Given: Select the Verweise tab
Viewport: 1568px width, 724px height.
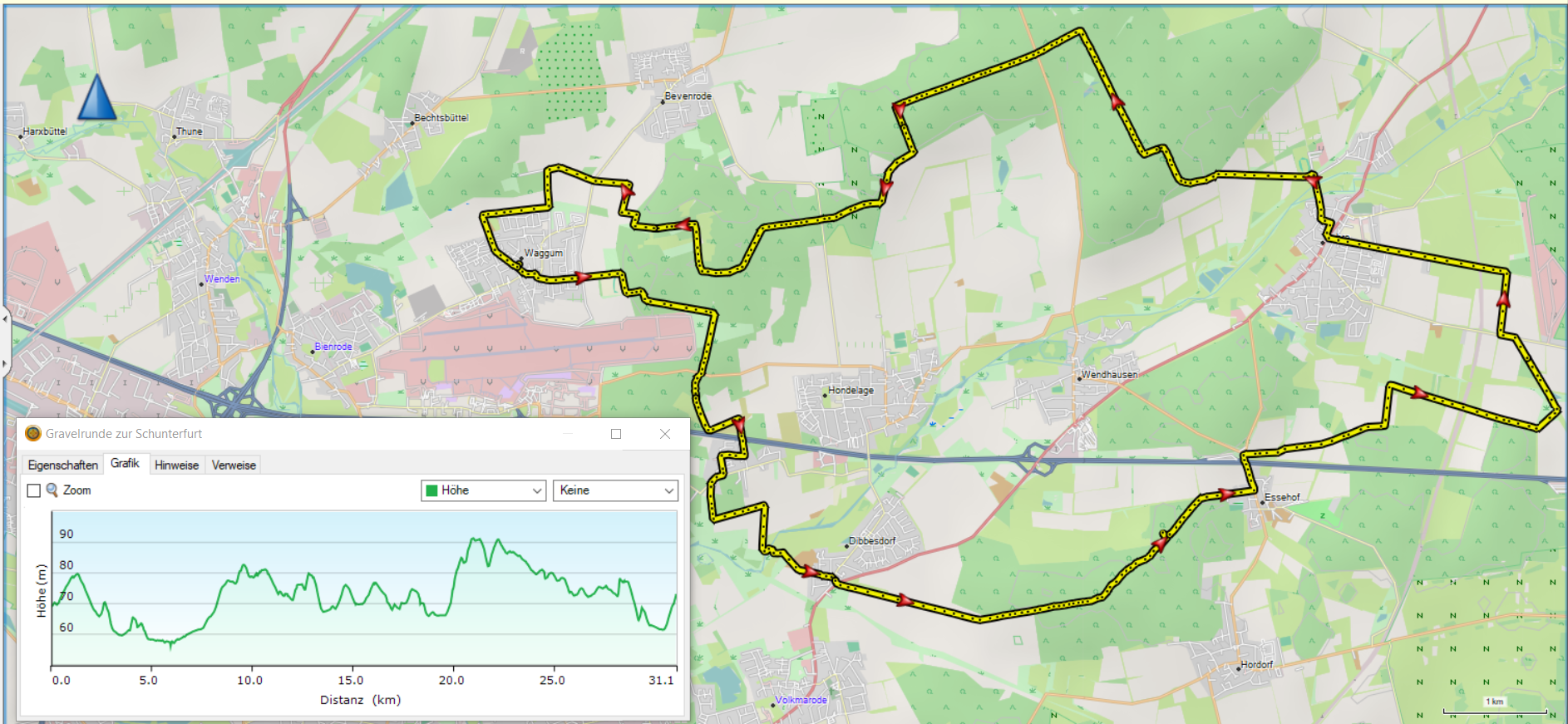Looking at the screenshot, I should point(234,465).
